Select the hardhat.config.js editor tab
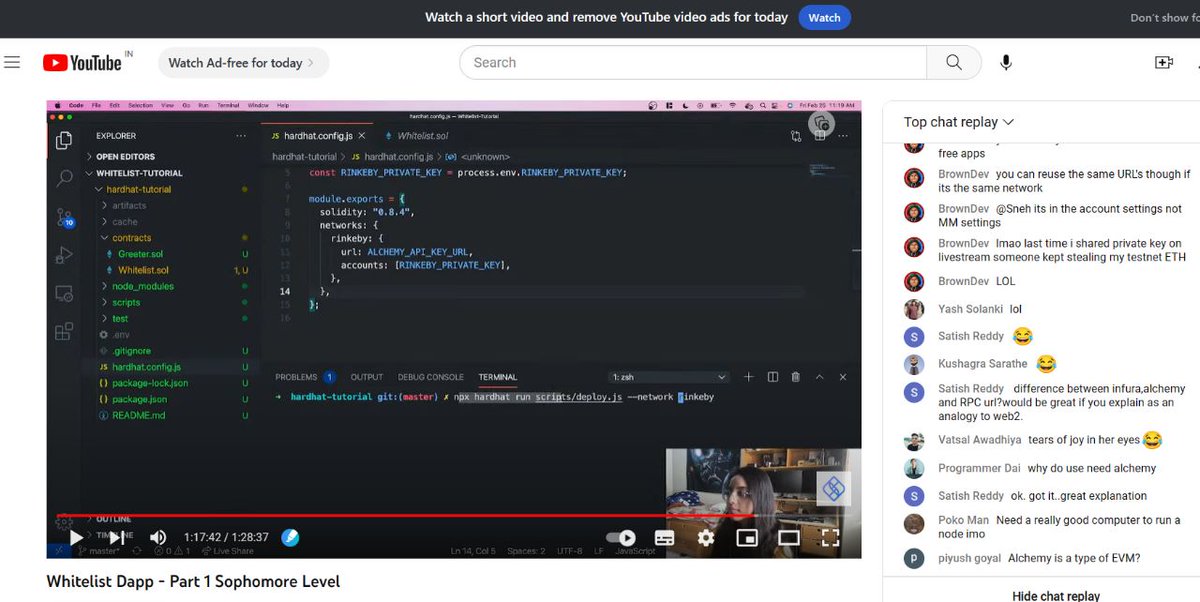1200x602 pixels. [x=320, y=135]
